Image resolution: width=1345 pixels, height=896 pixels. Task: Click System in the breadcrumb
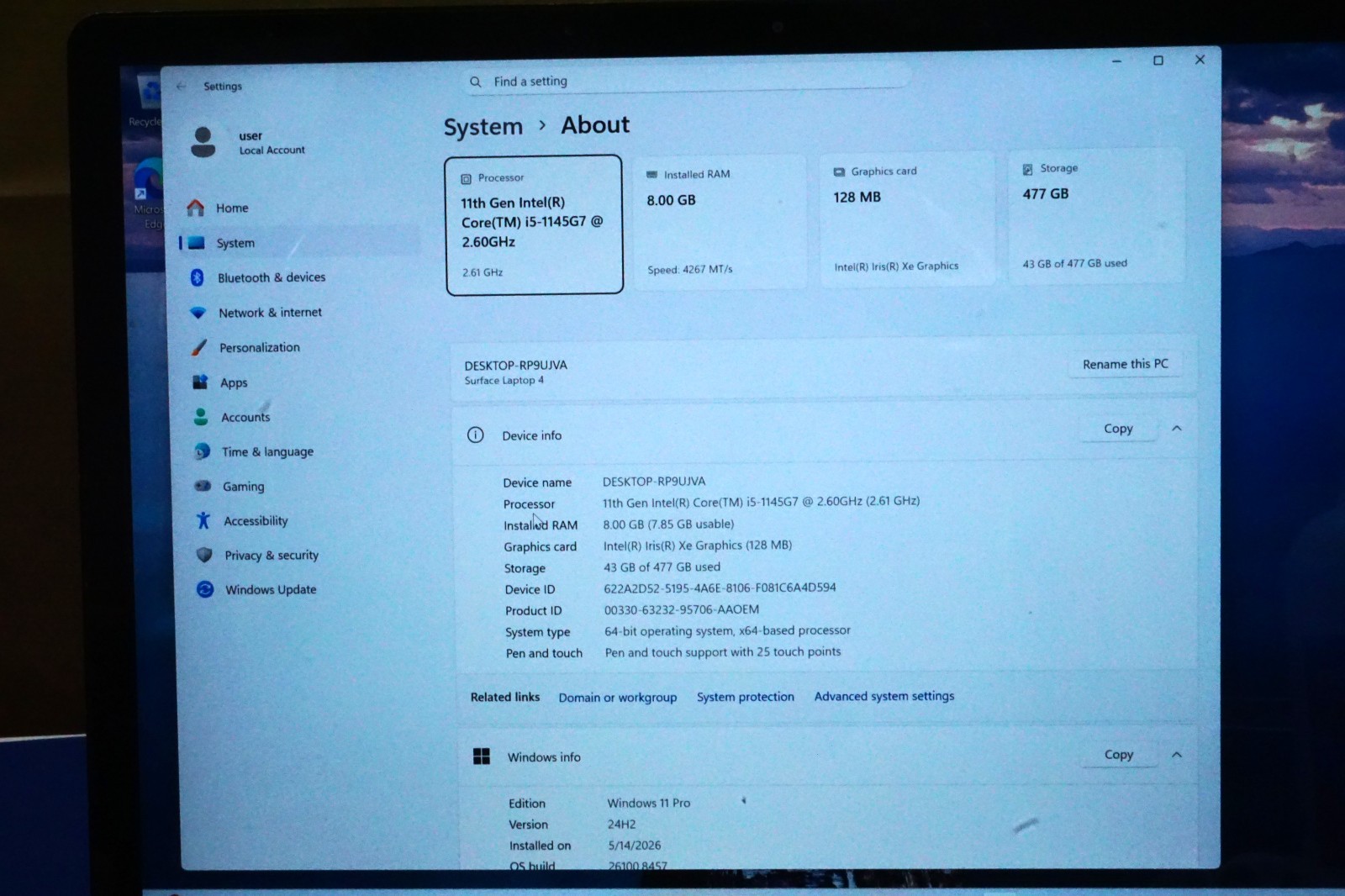[483, 127]
